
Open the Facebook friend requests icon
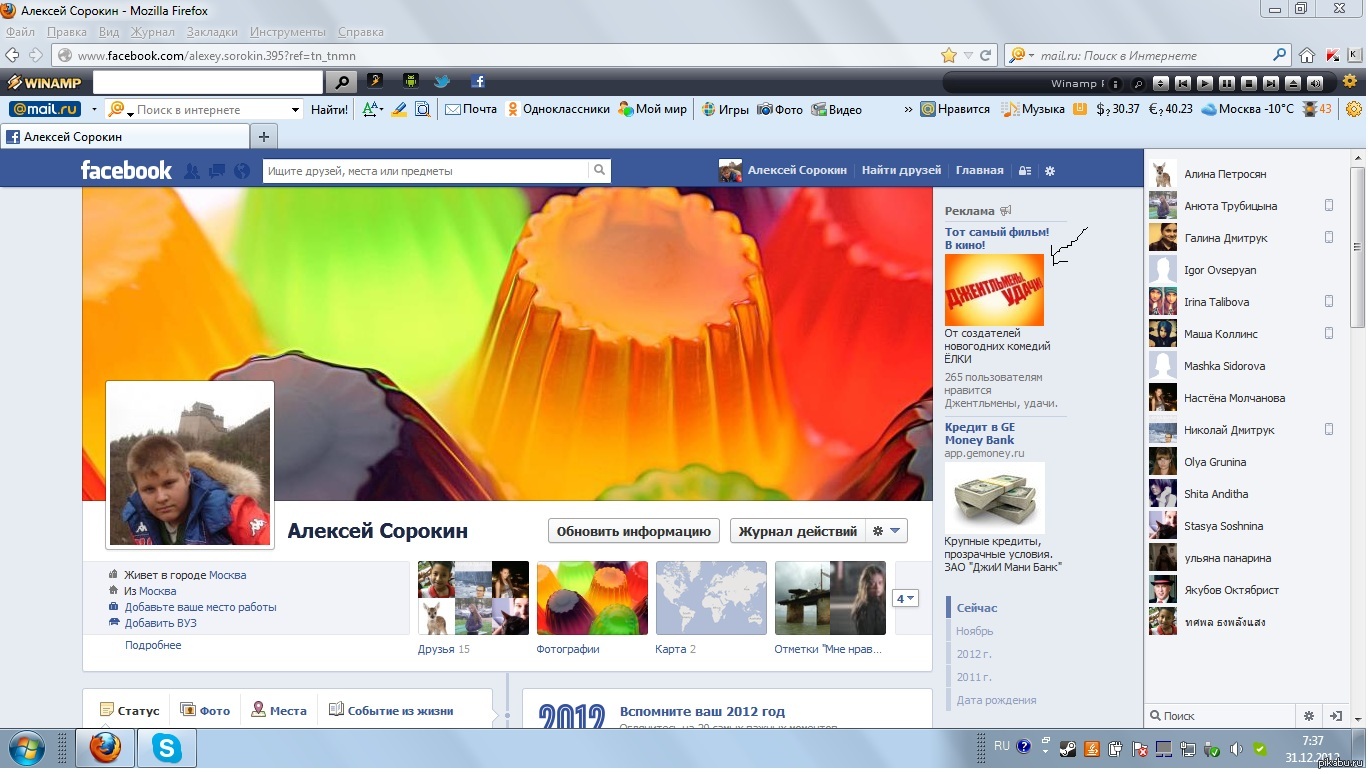pyautogui.click(x=192, y=171)
